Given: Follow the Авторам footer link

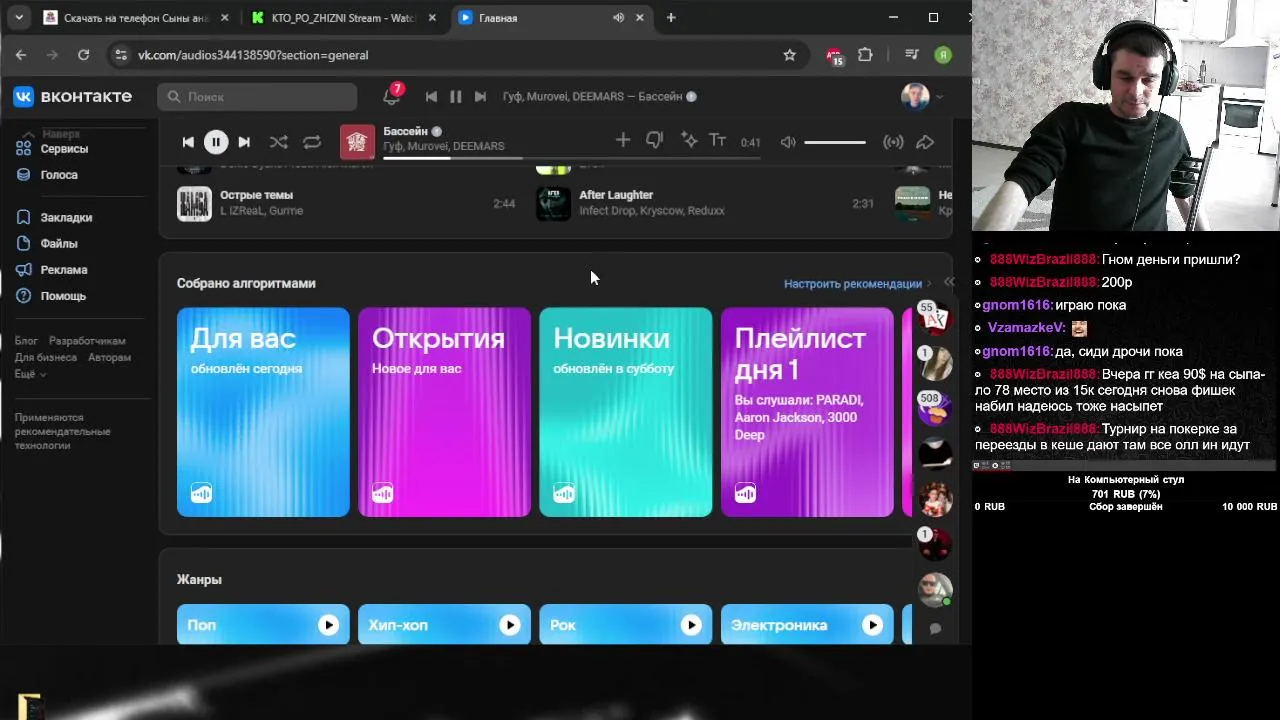Looking at the screenshot, I should coord(109,357).
